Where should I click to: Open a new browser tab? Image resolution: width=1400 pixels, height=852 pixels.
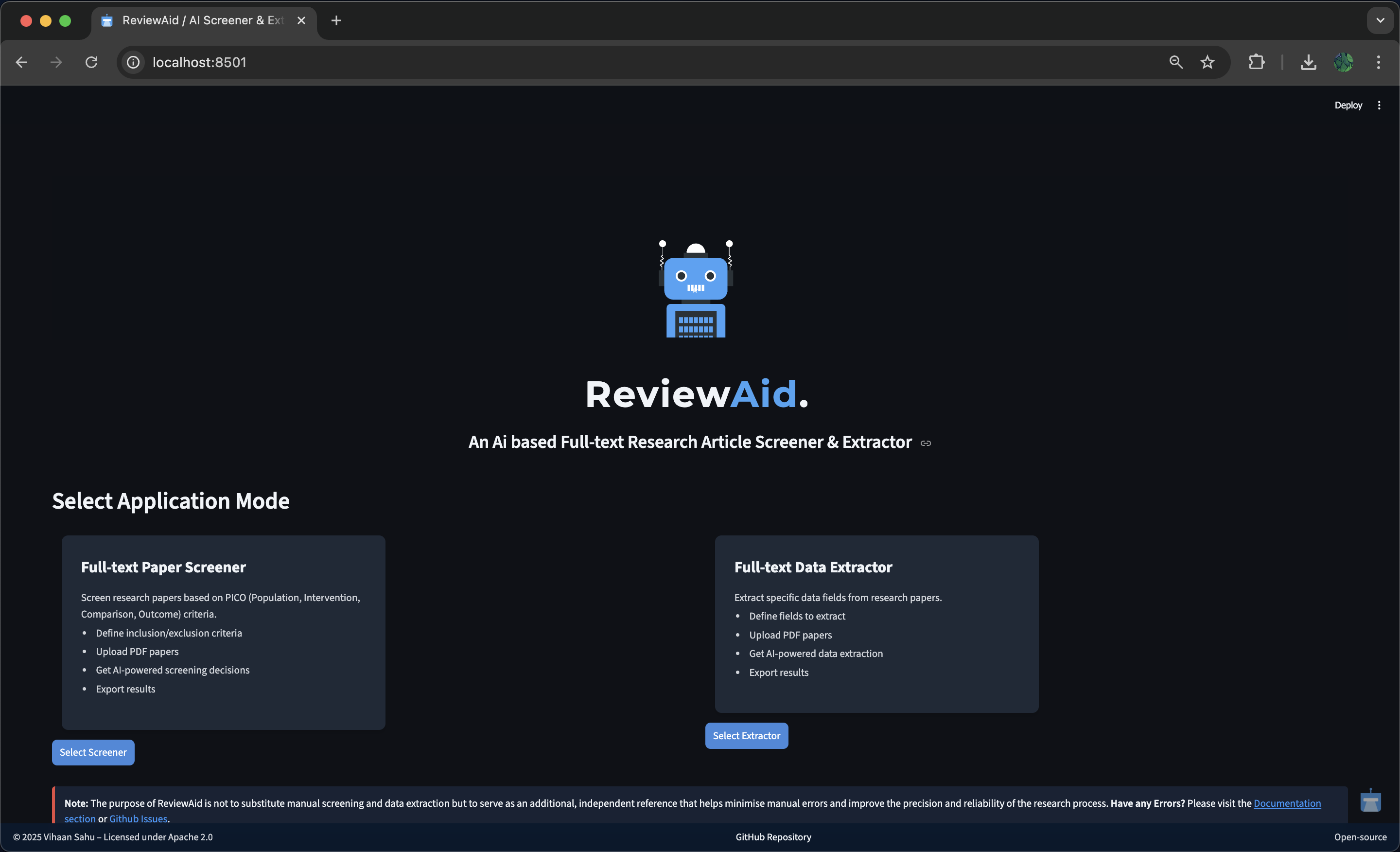click(x=336, y=20)
